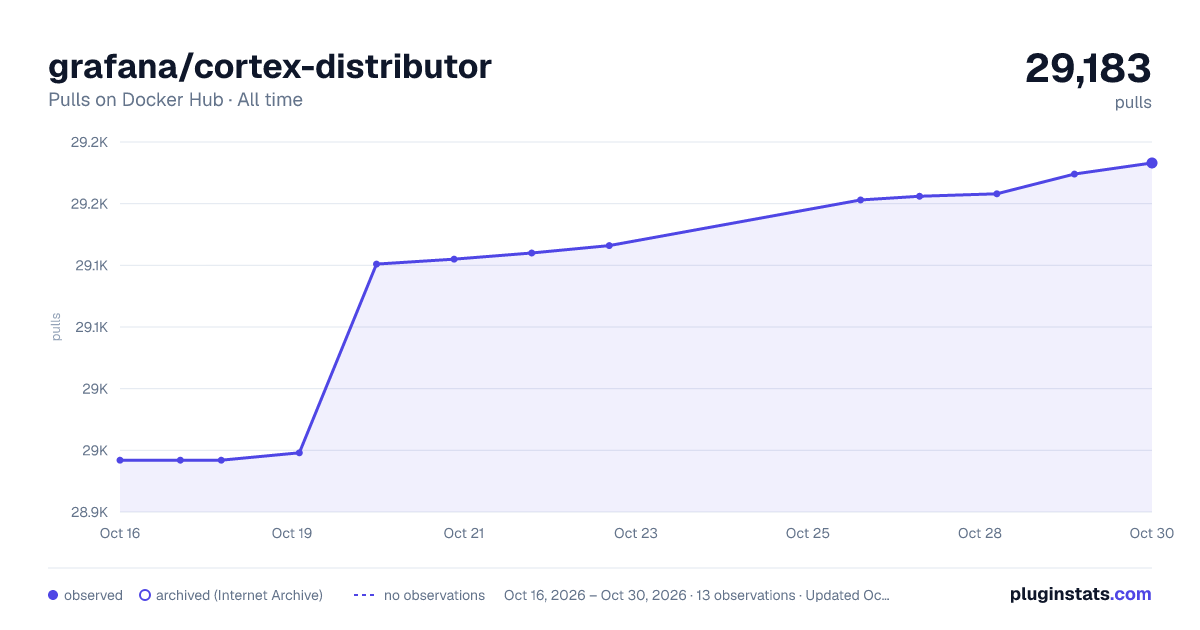
Task: Click the Oct 16 x-axis label
Action: tap(120, 533)
